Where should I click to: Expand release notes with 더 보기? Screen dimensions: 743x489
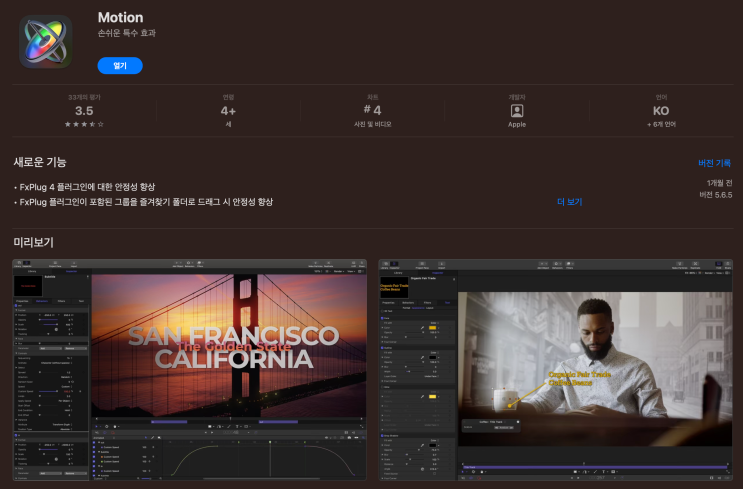pyautogui.click(x=569, y=201)
